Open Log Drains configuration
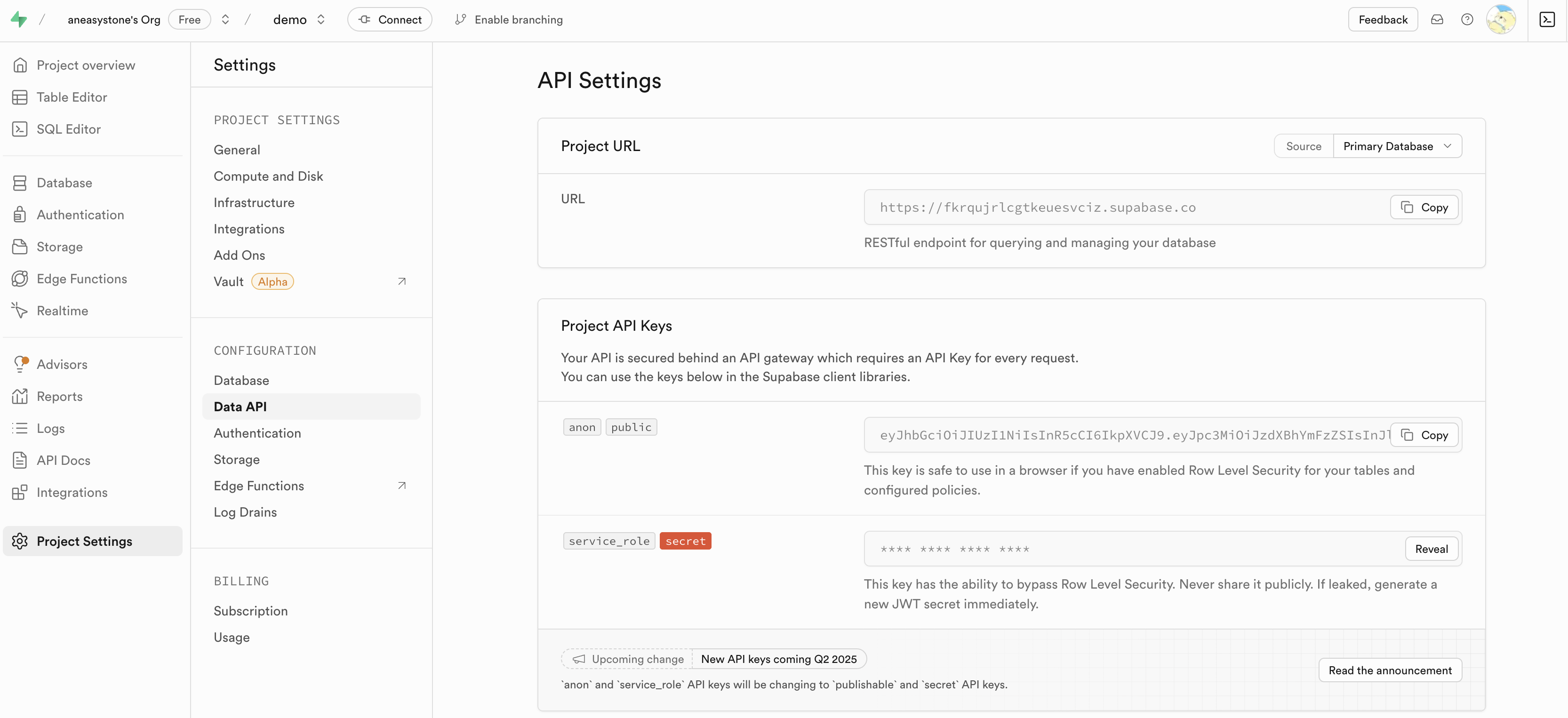Viewport: 1568px width, 718px height. [x=245, y=512]
